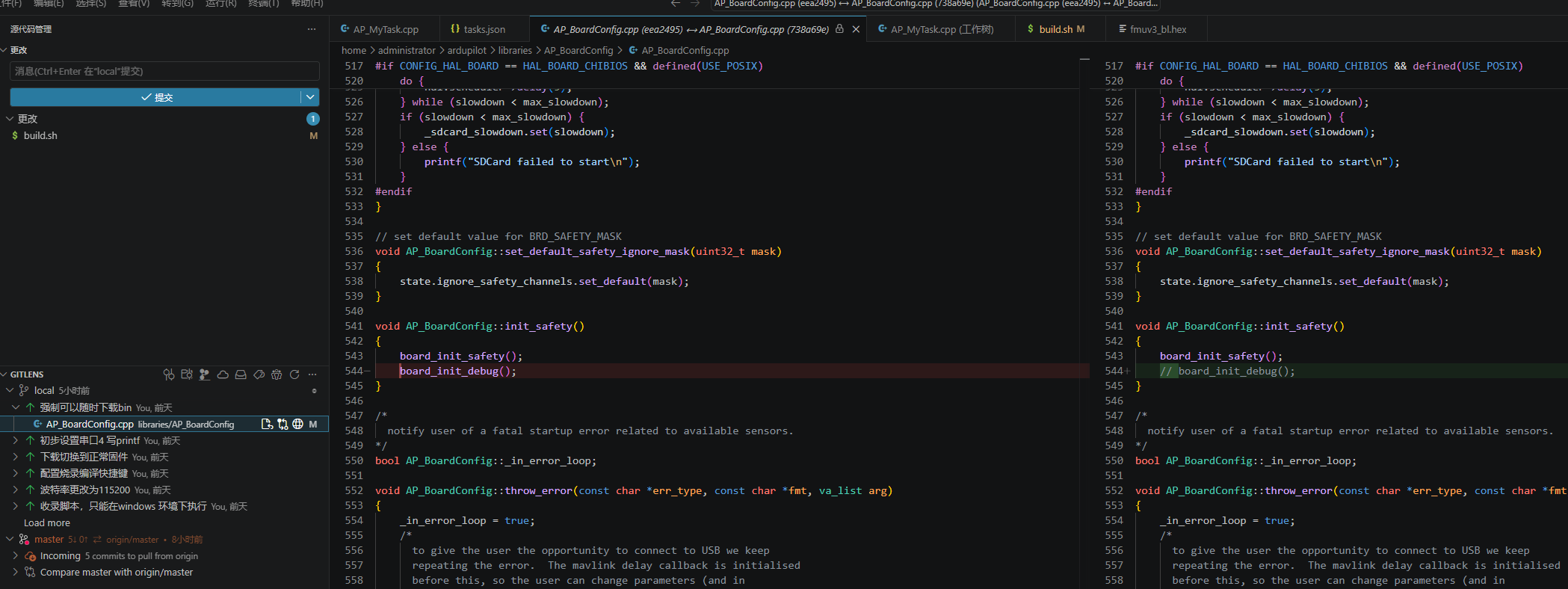1568x589 pixels.
Task: Click the GitLens interactive rebase editor icon
Action: coord(187,374)
